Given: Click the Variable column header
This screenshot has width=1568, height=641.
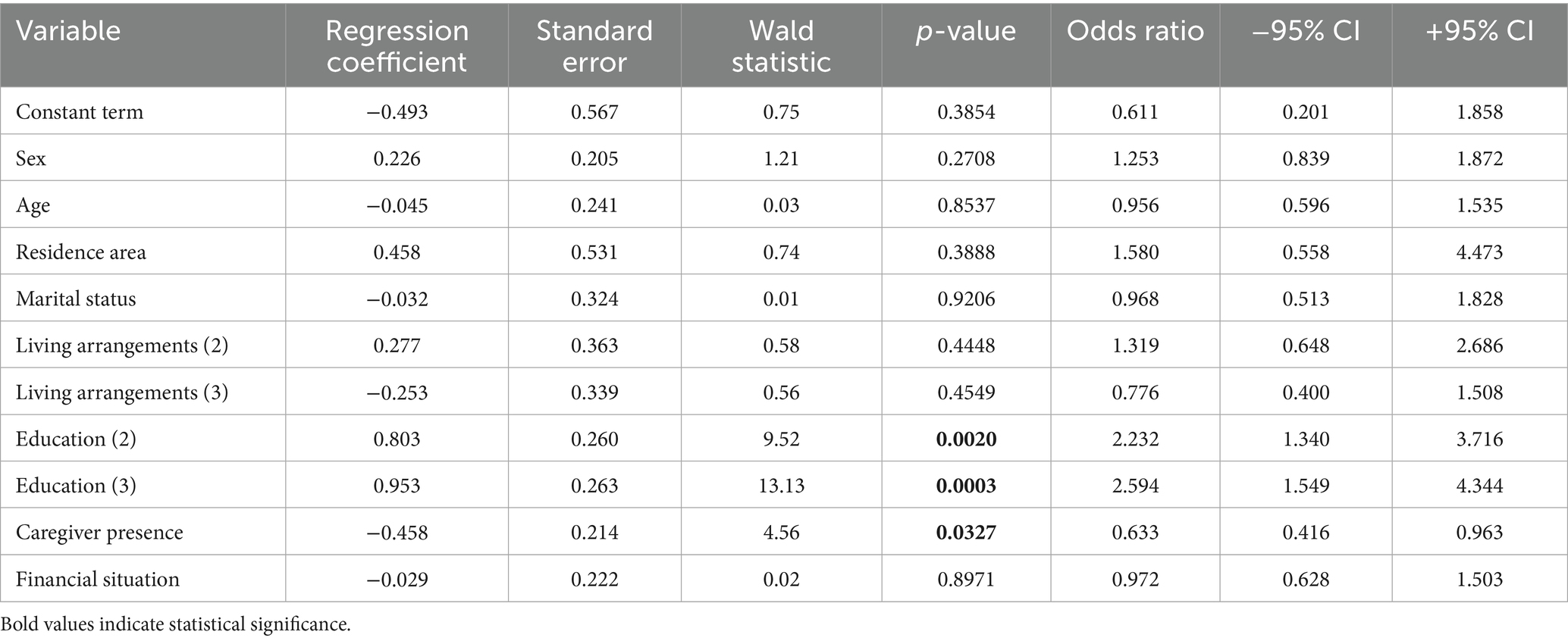Looking at the screenshot, I should pos(68,31).
